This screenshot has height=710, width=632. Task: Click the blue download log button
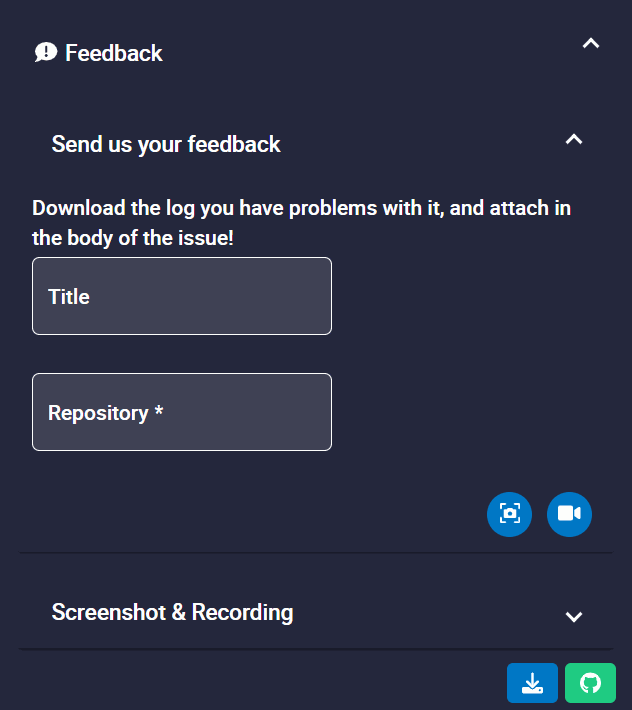click(532, 683)
